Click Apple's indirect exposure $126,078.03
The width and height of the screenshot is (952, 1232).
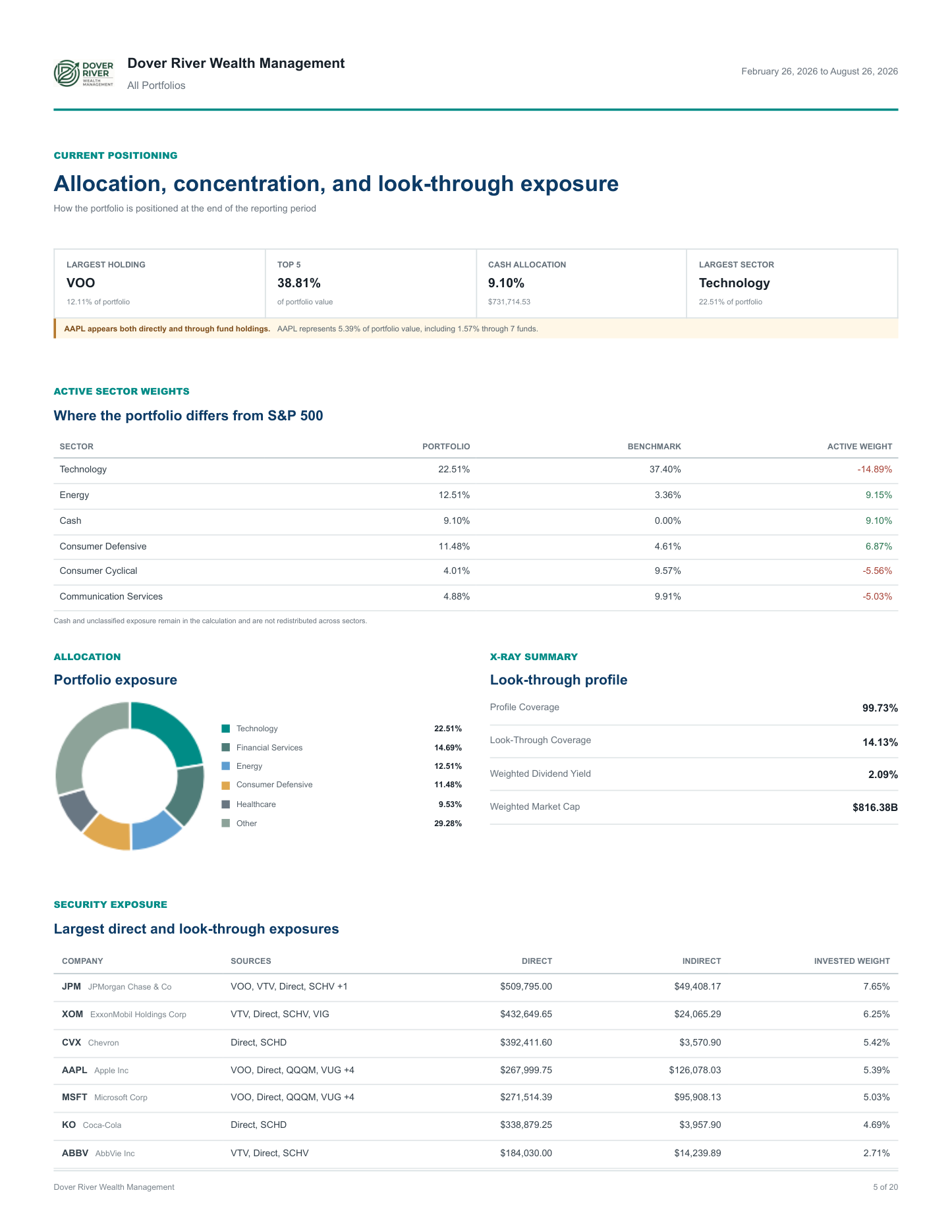tap(695, 1071)
